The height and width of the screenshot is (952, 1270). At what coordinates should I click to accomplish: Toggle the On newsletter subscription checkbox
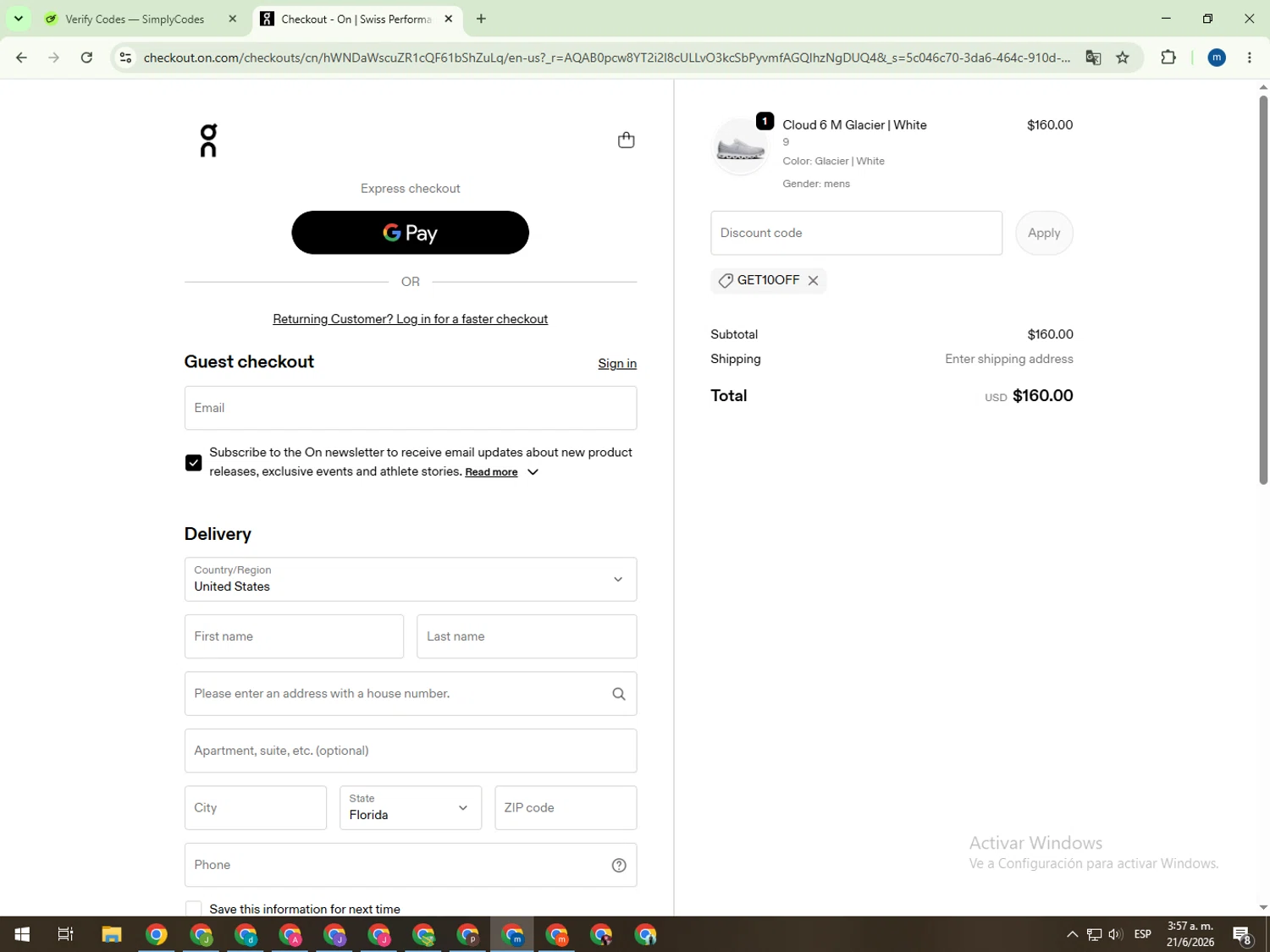click(x=193, y=463)
